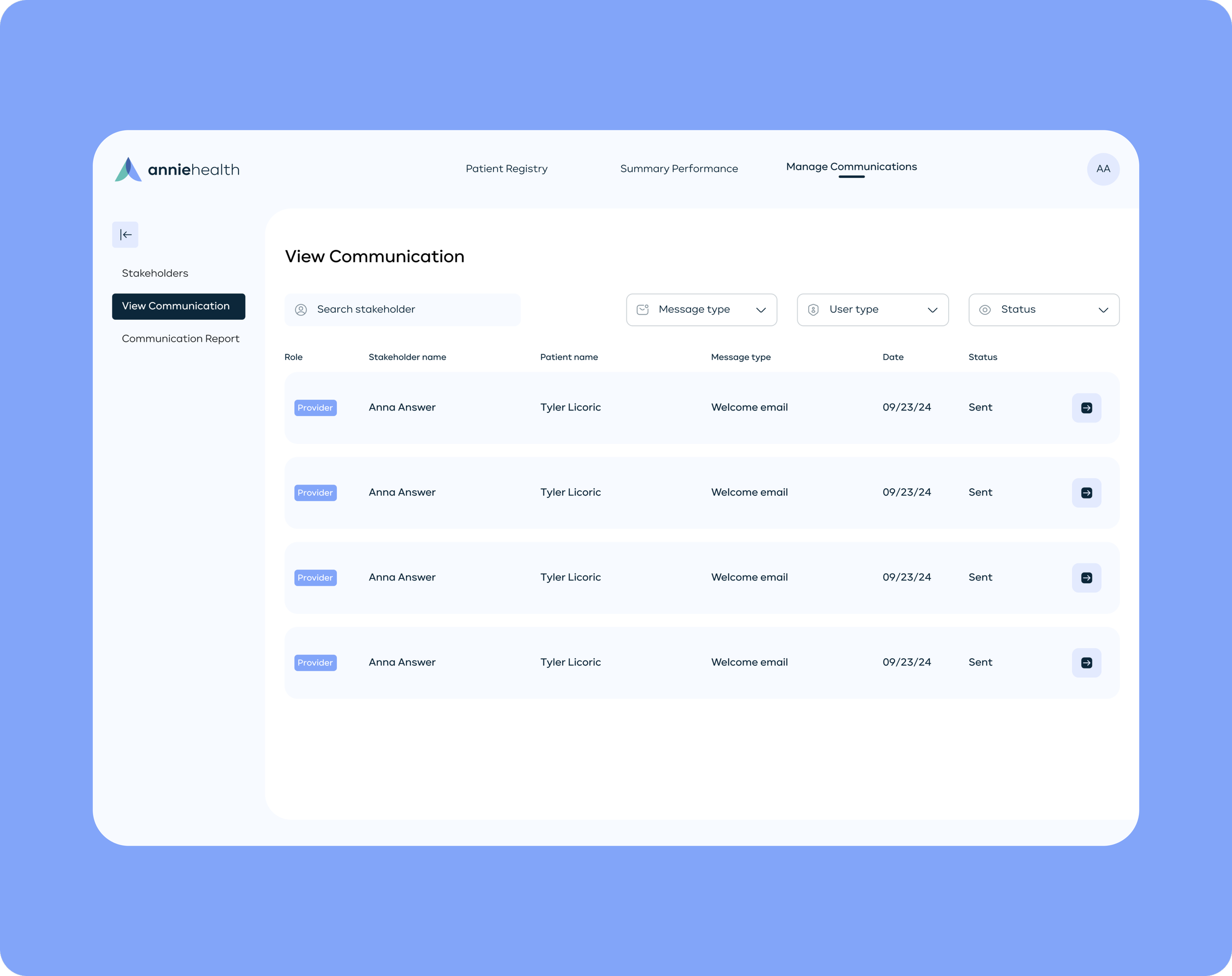Expand the Status filter dropdown
The height and width of the screenshot is (976, 1232).
pos(1043,310)
